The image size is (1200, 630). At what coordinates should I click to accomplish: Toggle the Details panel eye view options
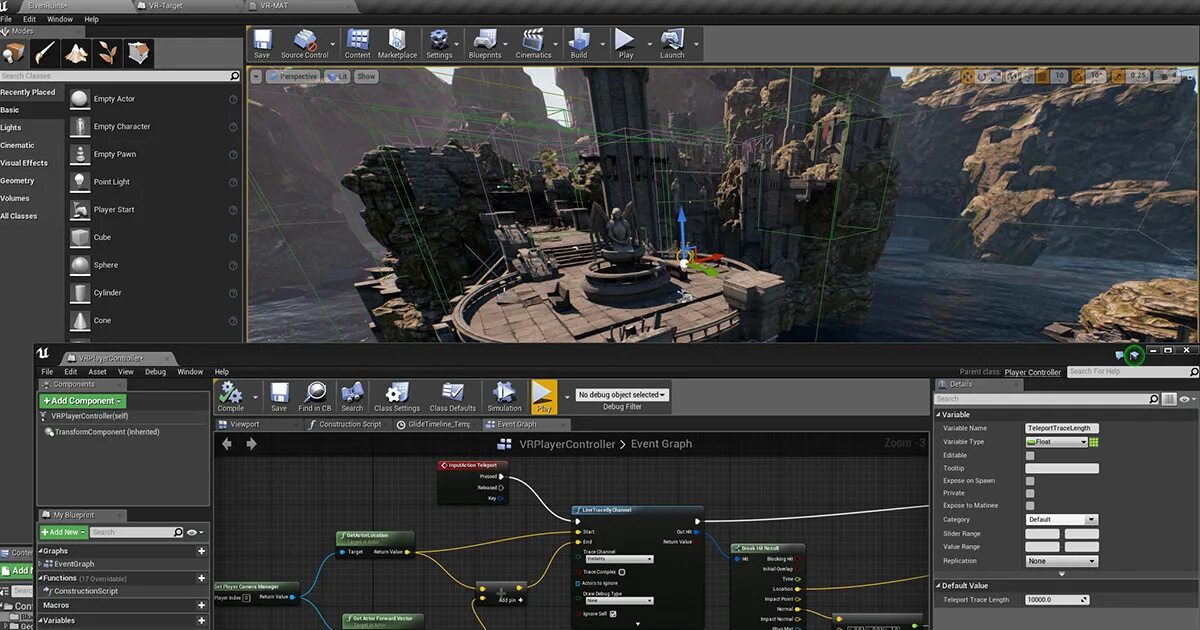1186,399
